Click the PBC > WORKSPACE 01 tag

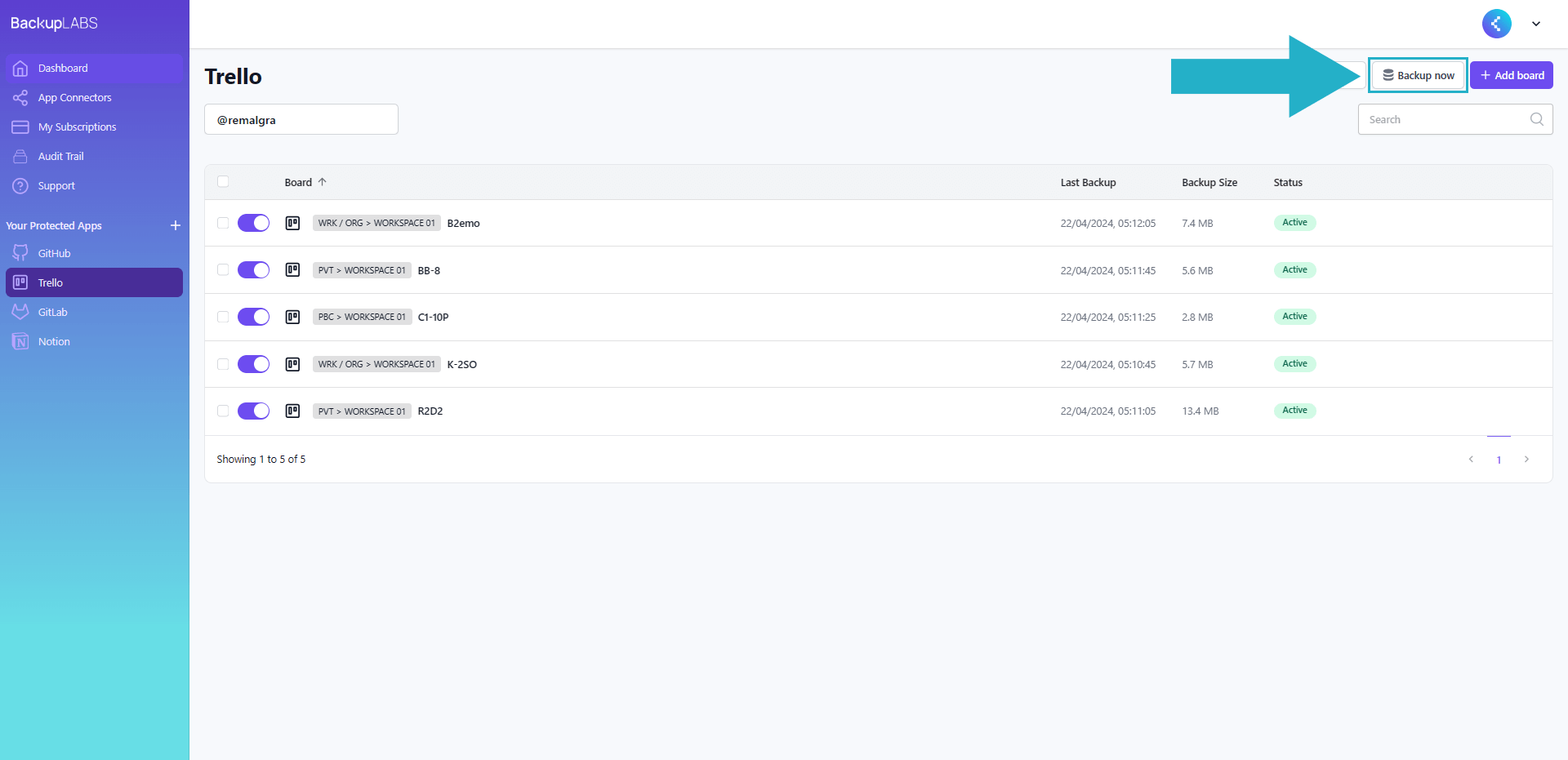tap(362, 317)
